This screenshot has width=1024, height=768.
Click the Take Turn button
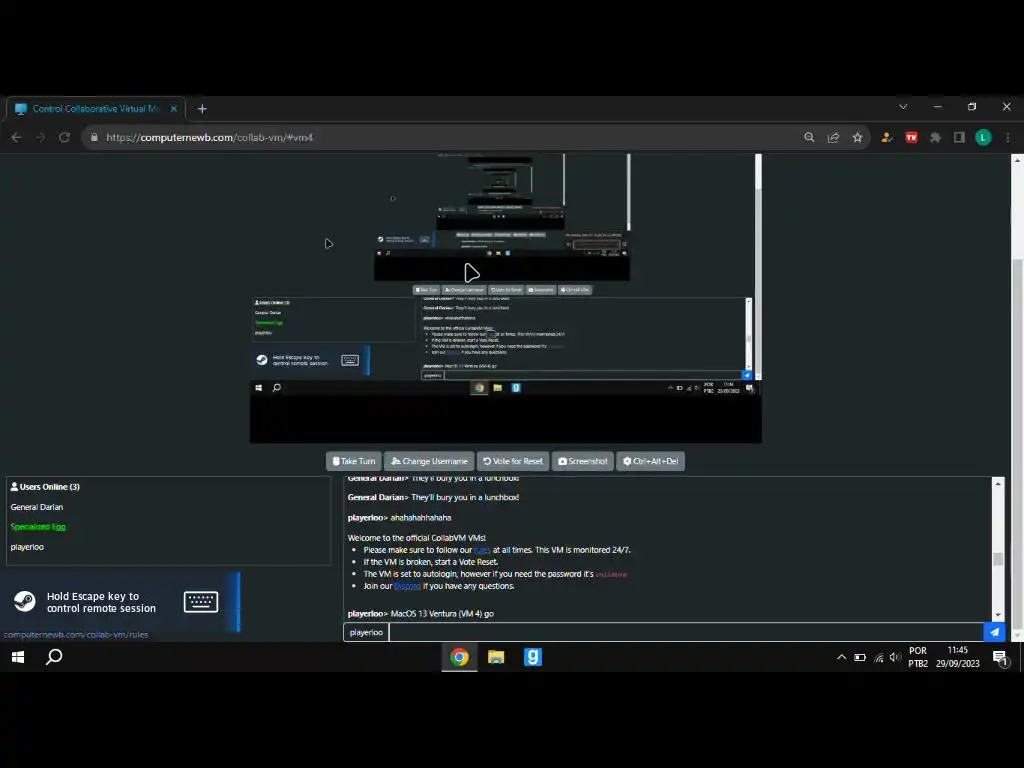pyautogui.click(x=354, y=461)
